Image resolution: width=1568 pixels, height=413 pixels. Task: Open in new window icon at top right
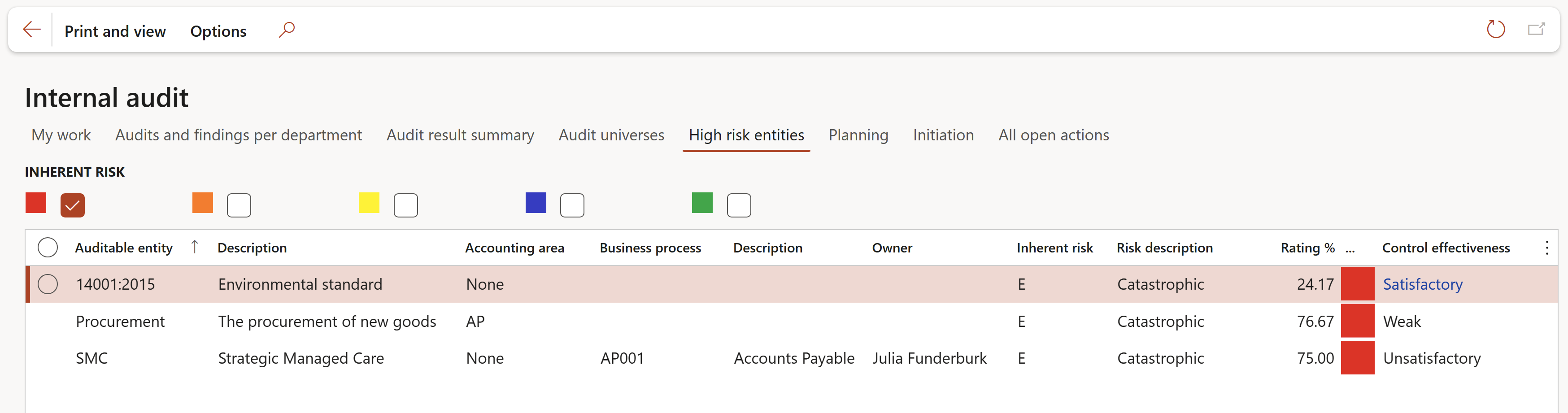[1536, 29]
